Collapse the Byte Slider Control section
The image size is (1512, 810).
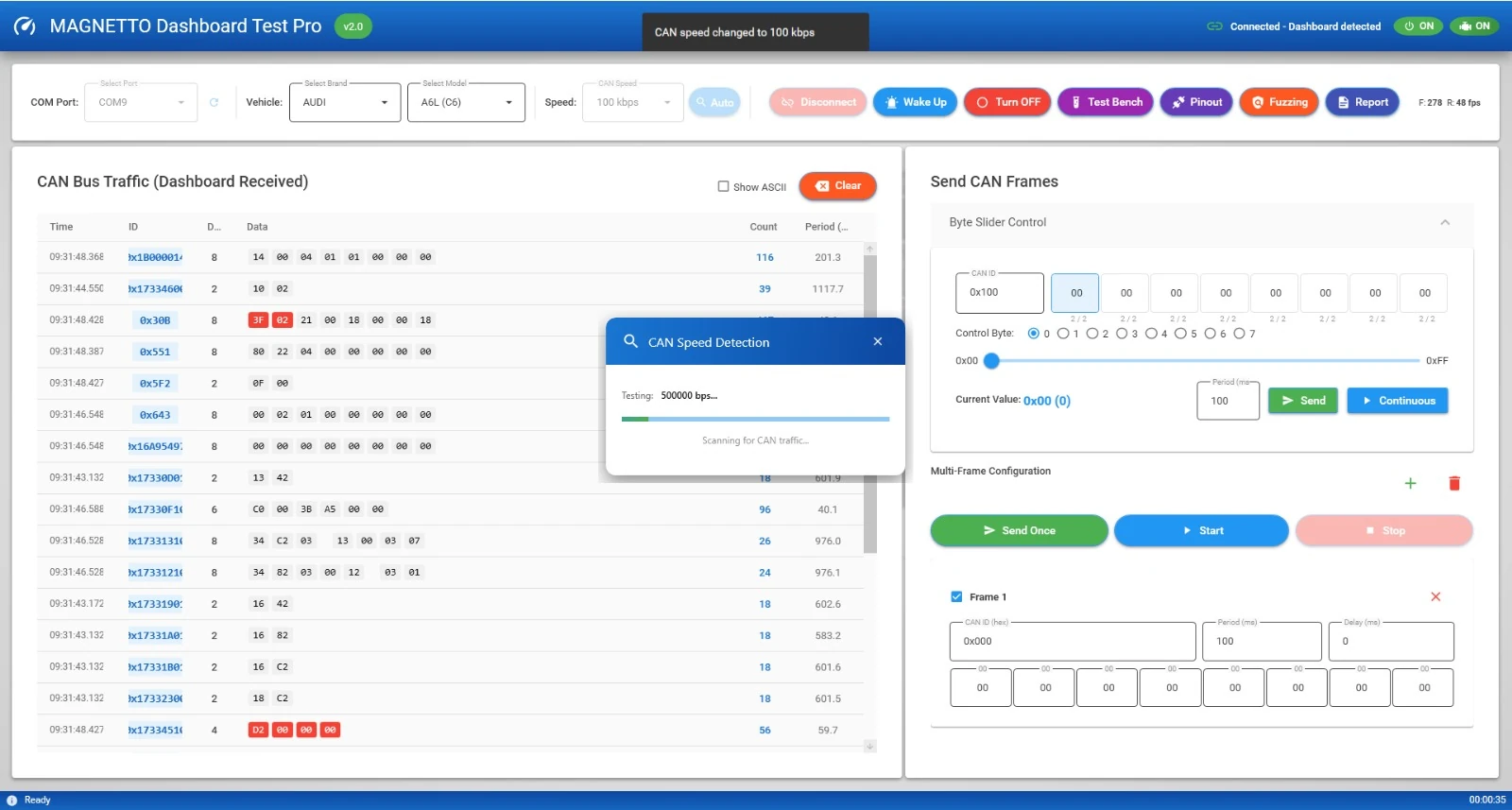point(1444,222)
